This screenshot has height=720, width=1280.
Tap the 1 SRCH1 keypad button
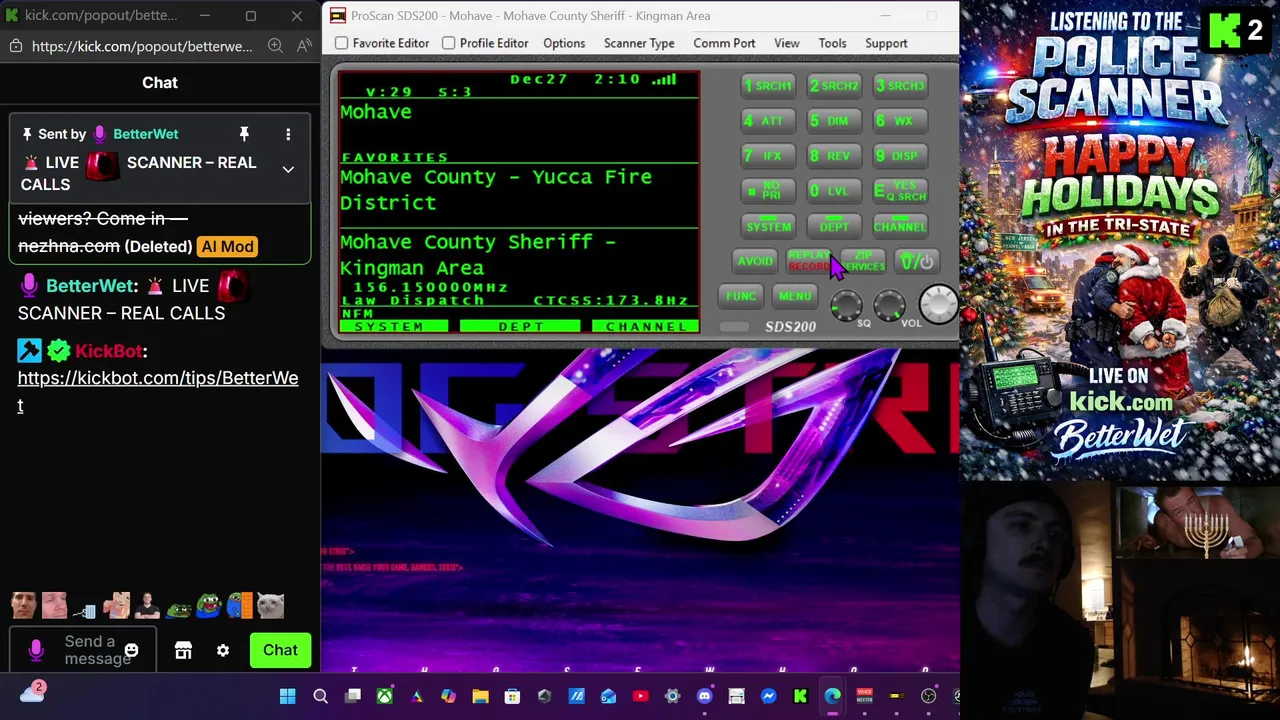pos(768,86)
